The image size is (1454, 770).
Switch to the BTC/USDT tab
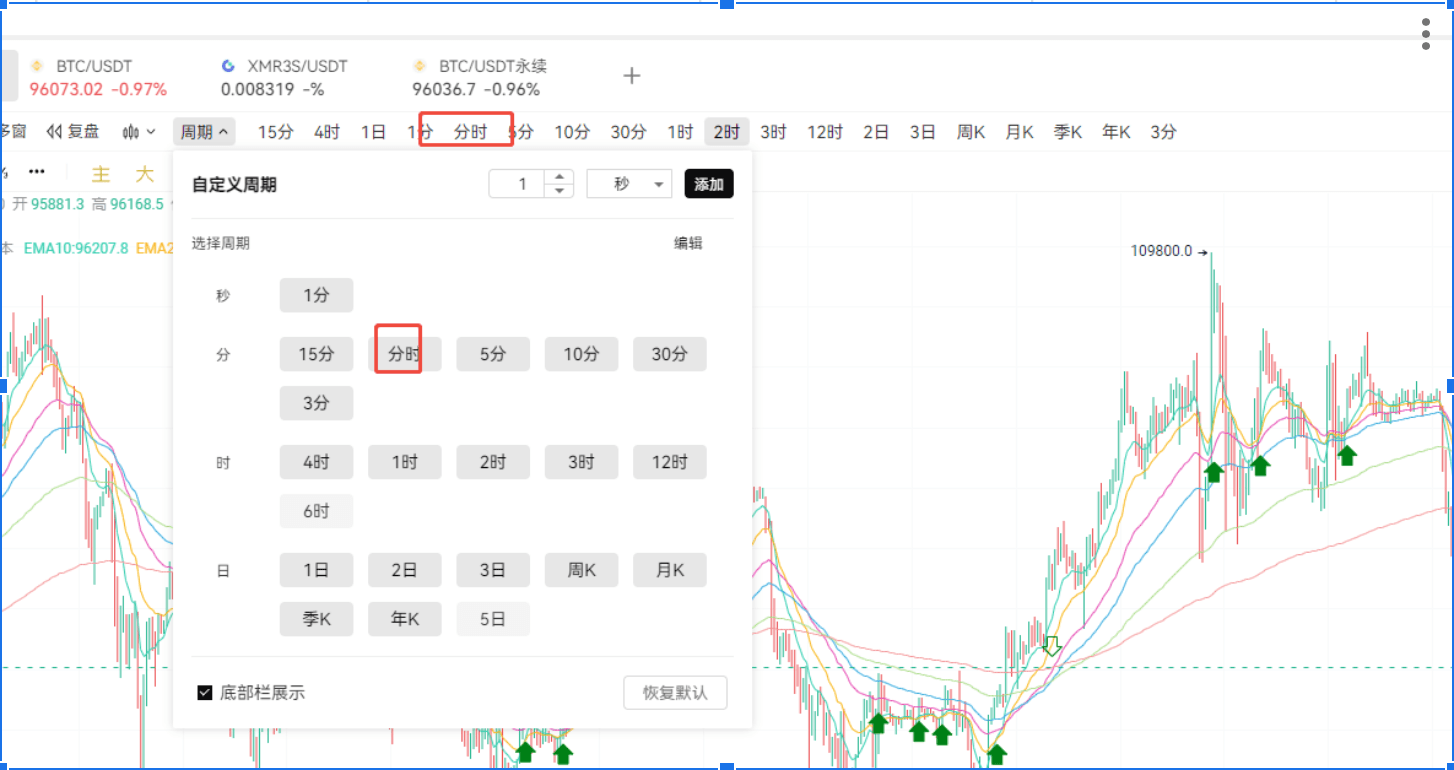(97, 77)
